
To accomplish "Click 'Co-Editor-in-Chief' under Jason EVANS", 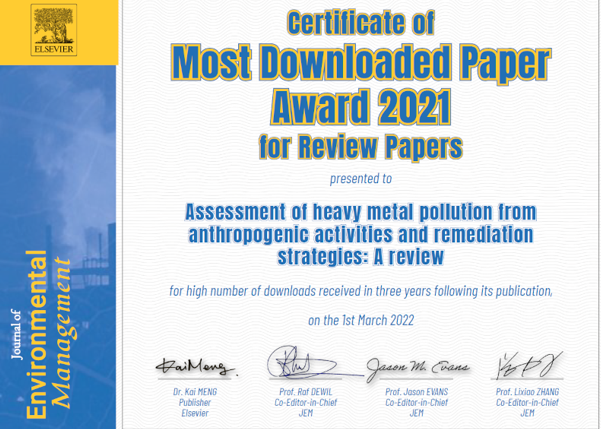I will pos(417,403).
